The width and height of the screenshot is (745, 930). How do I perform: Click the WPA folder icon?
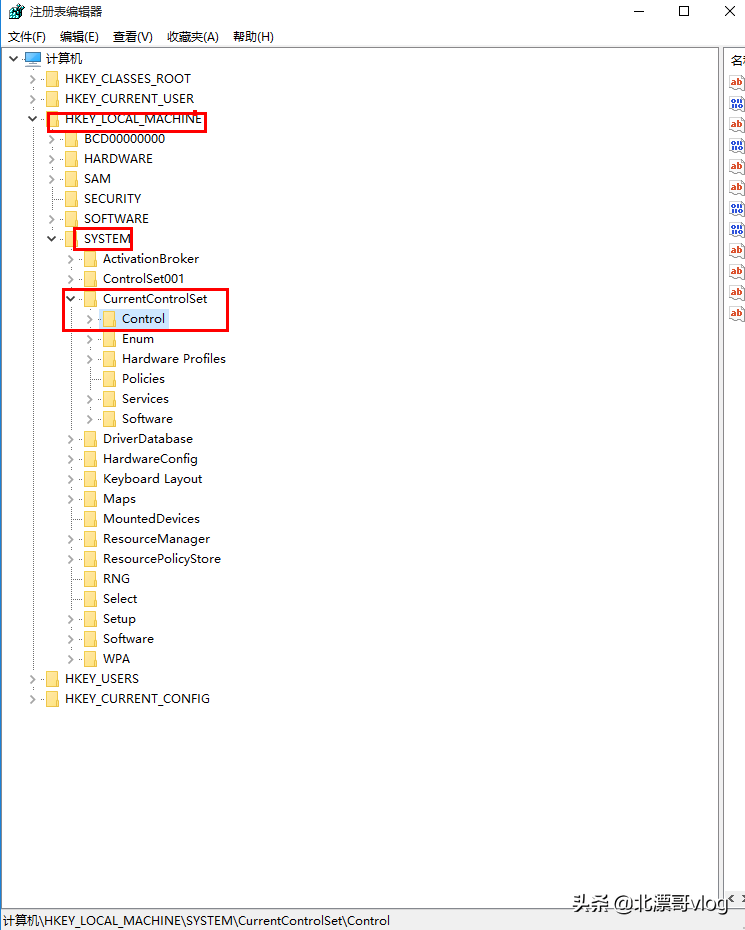[x=91, y=659]
